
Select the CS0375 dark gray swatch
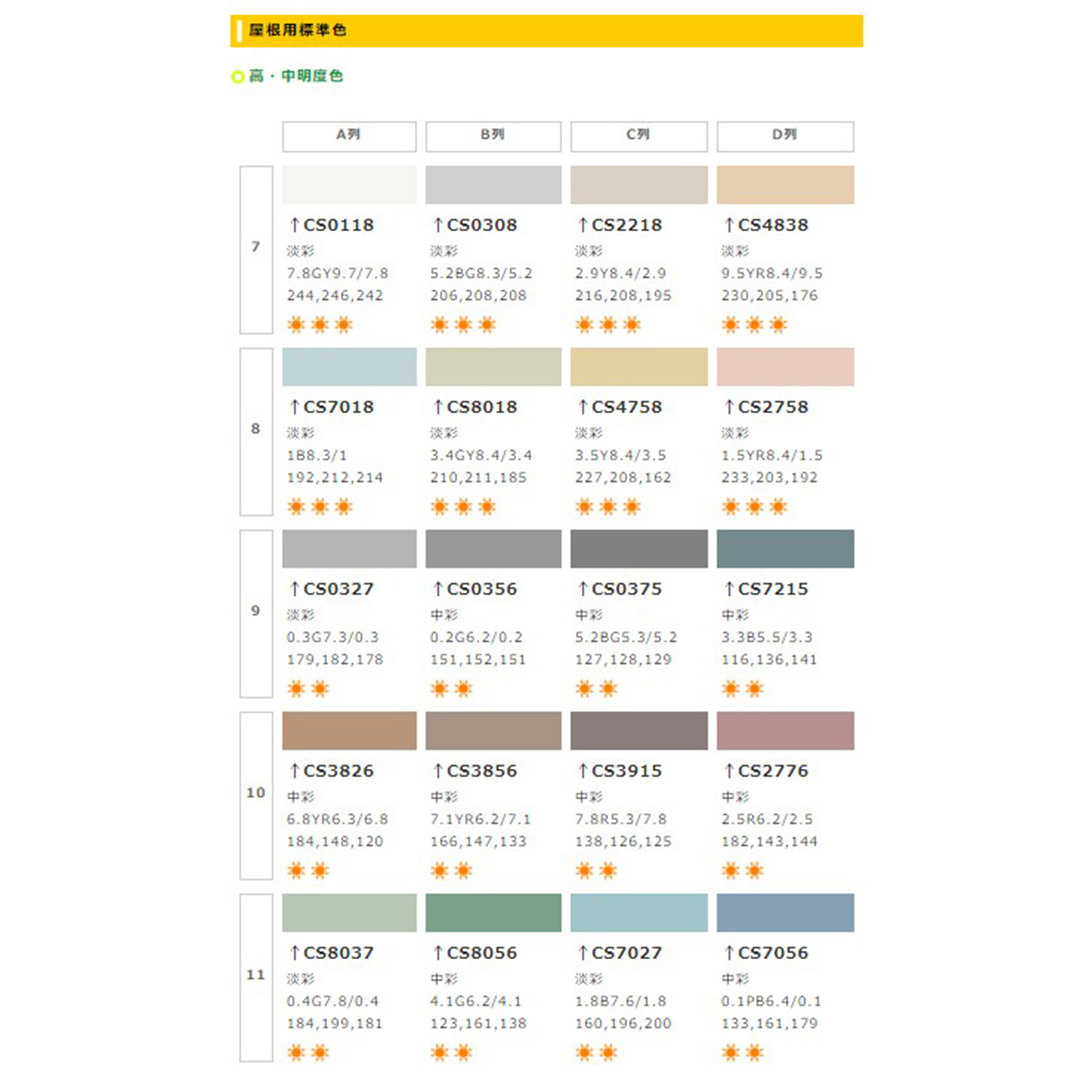click(639, 549)
